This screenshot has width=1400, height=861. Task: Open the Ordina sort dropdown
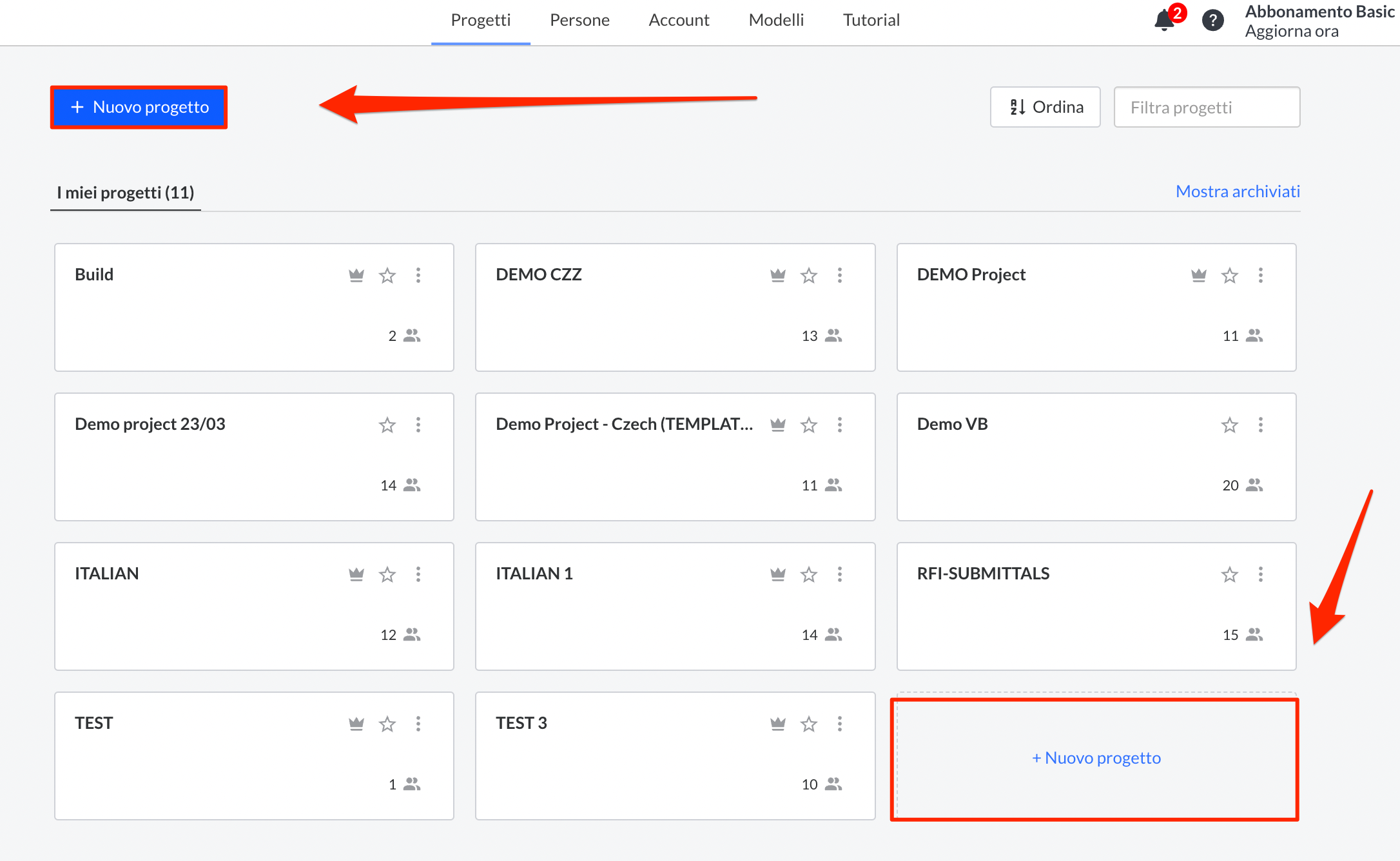1045,107
